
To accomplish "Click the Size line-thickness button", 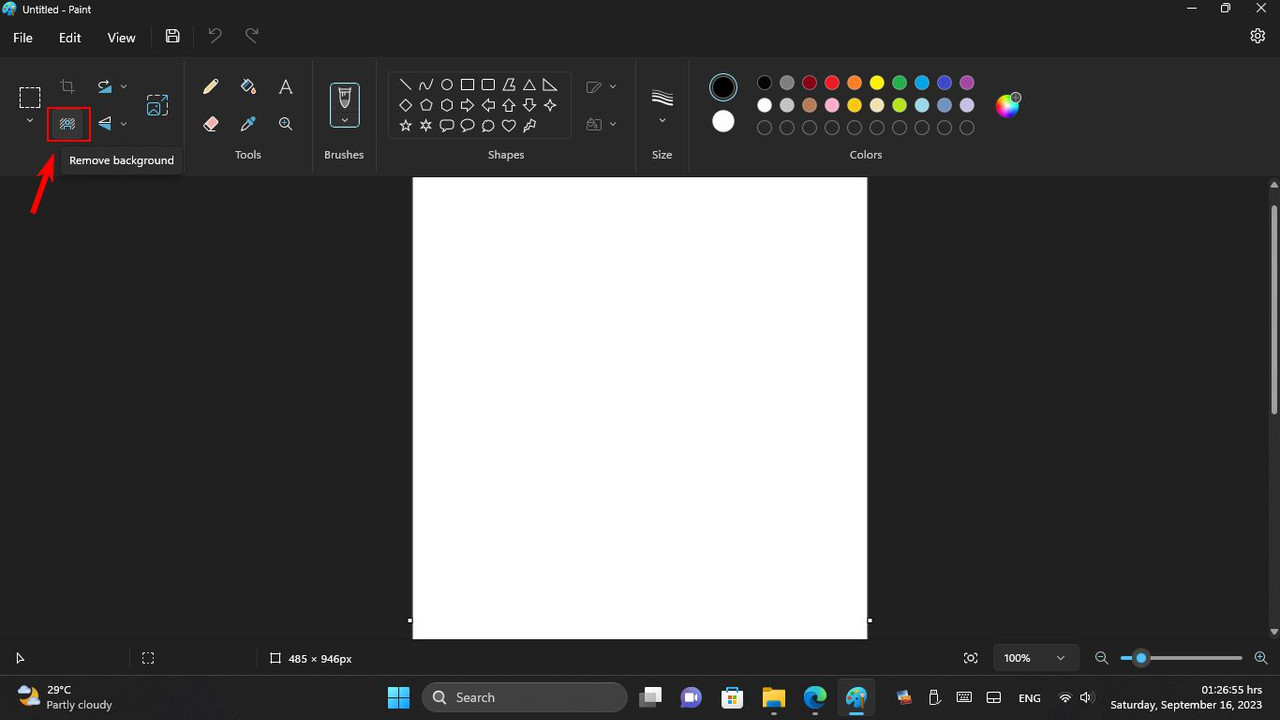I will click(x=662, y=97).
